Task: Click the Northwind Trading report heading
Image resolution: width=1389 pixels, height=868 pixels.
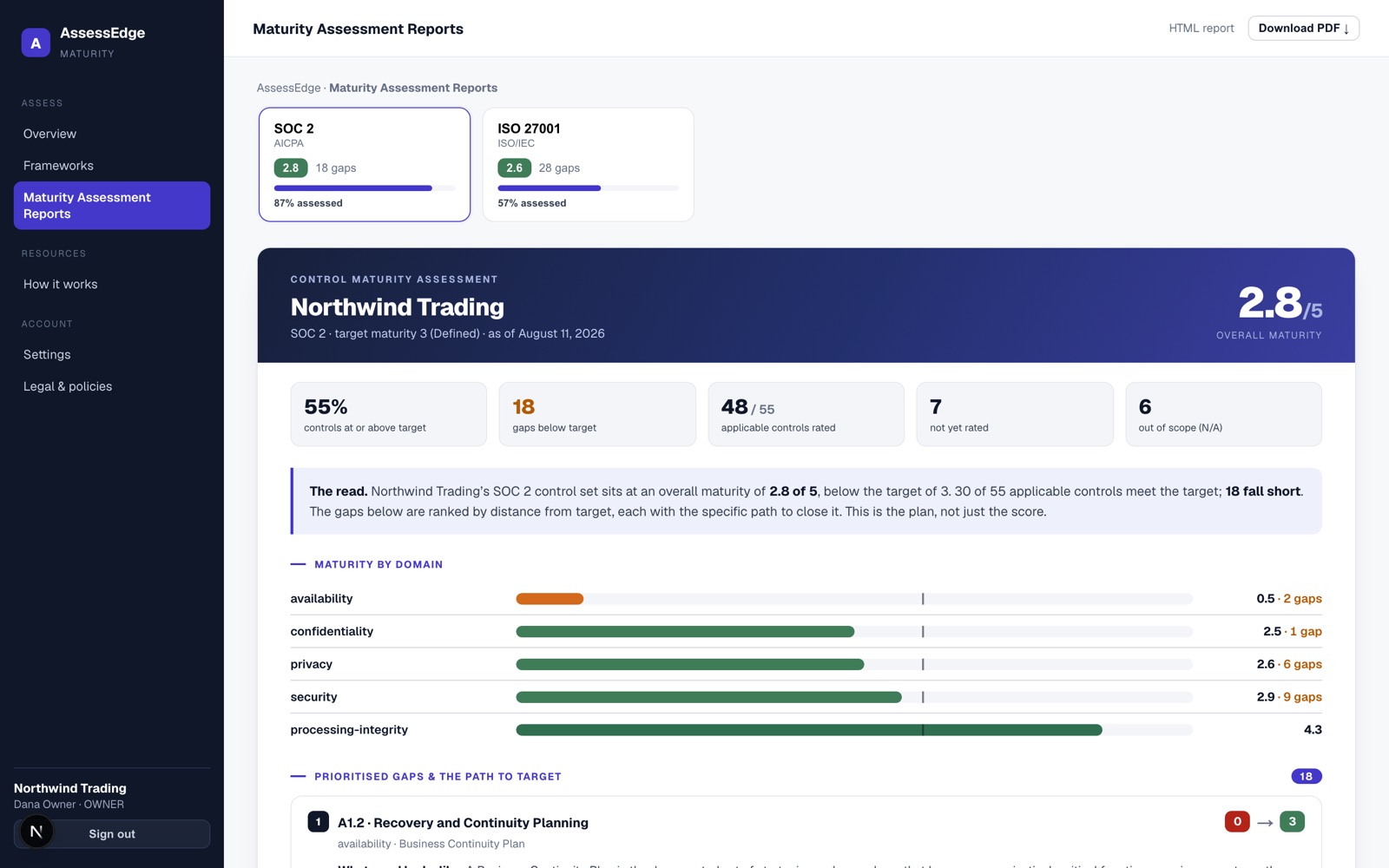Action: 398,307
